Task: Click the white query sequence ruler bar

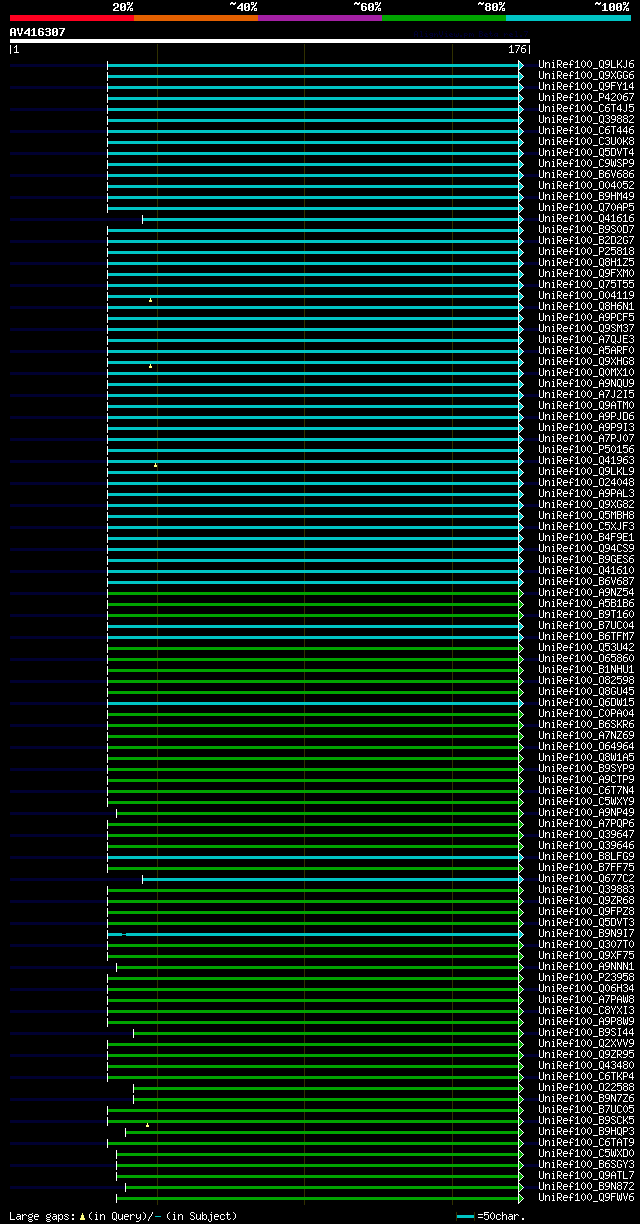Action: pos(269,41)
